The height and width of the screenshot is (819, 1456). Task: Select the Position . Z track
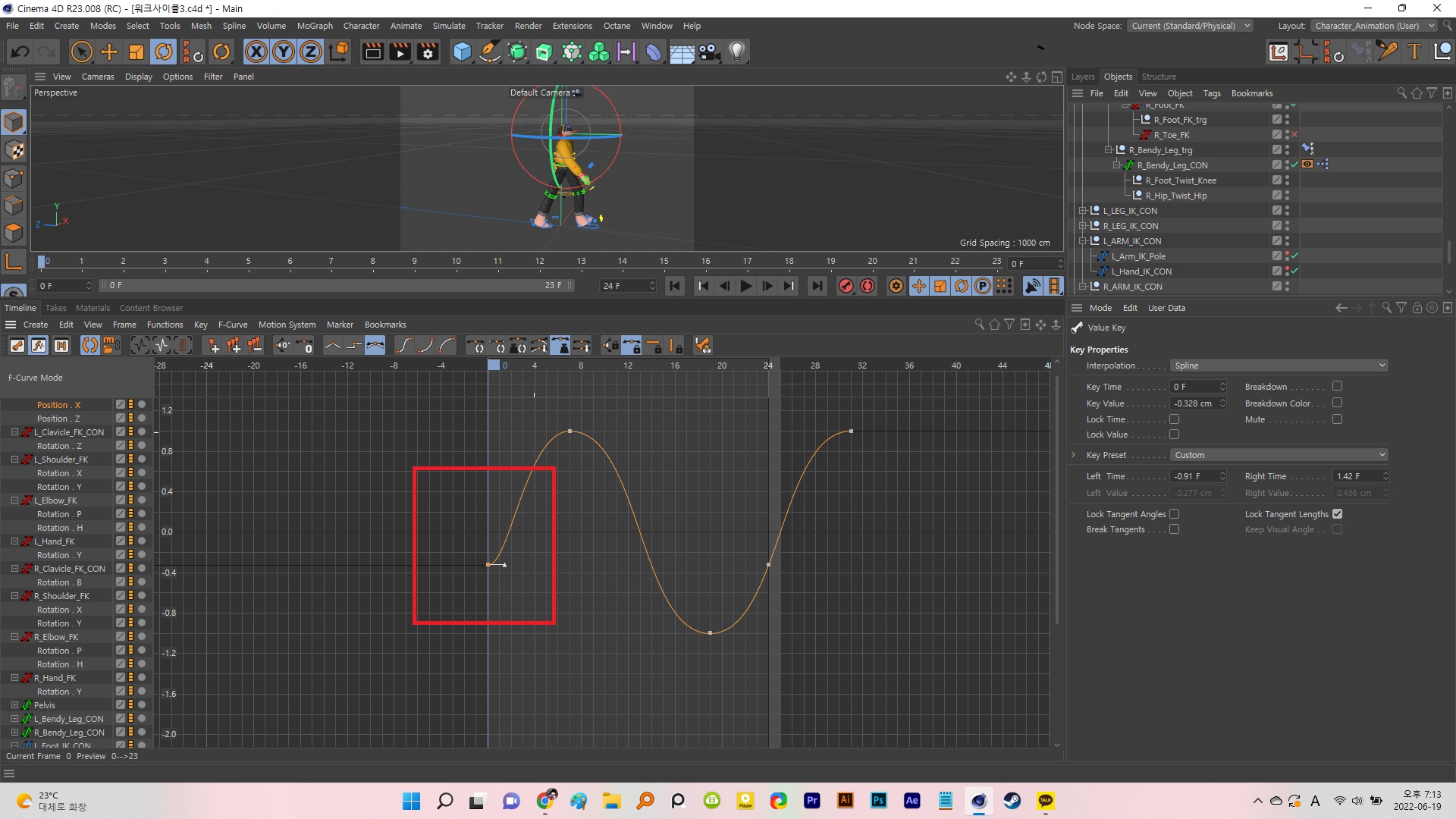coord(58,419)
